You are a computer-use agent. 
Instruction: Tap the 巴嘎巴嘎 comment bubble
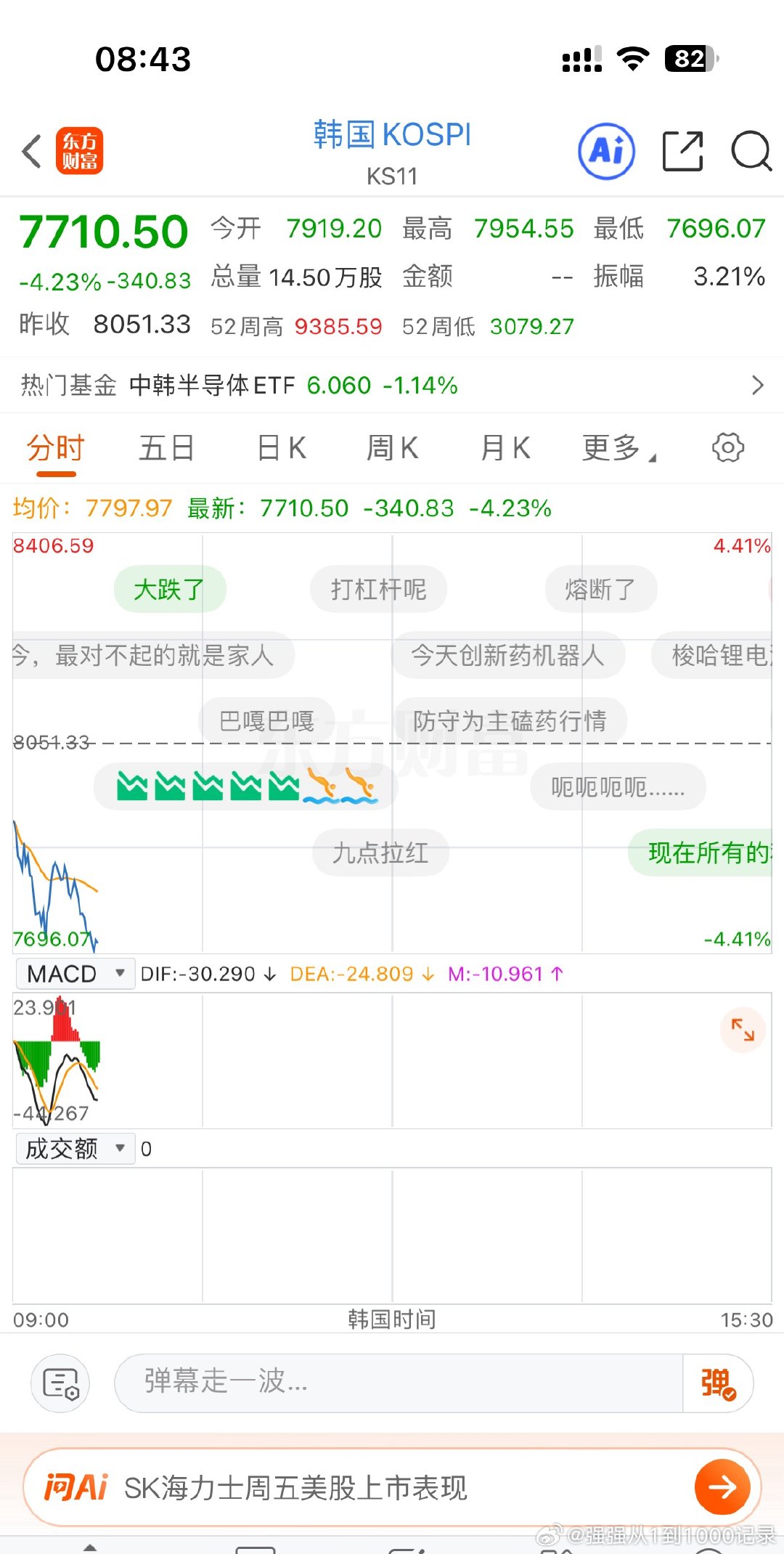pyautogui.click(x=266, y=720)
